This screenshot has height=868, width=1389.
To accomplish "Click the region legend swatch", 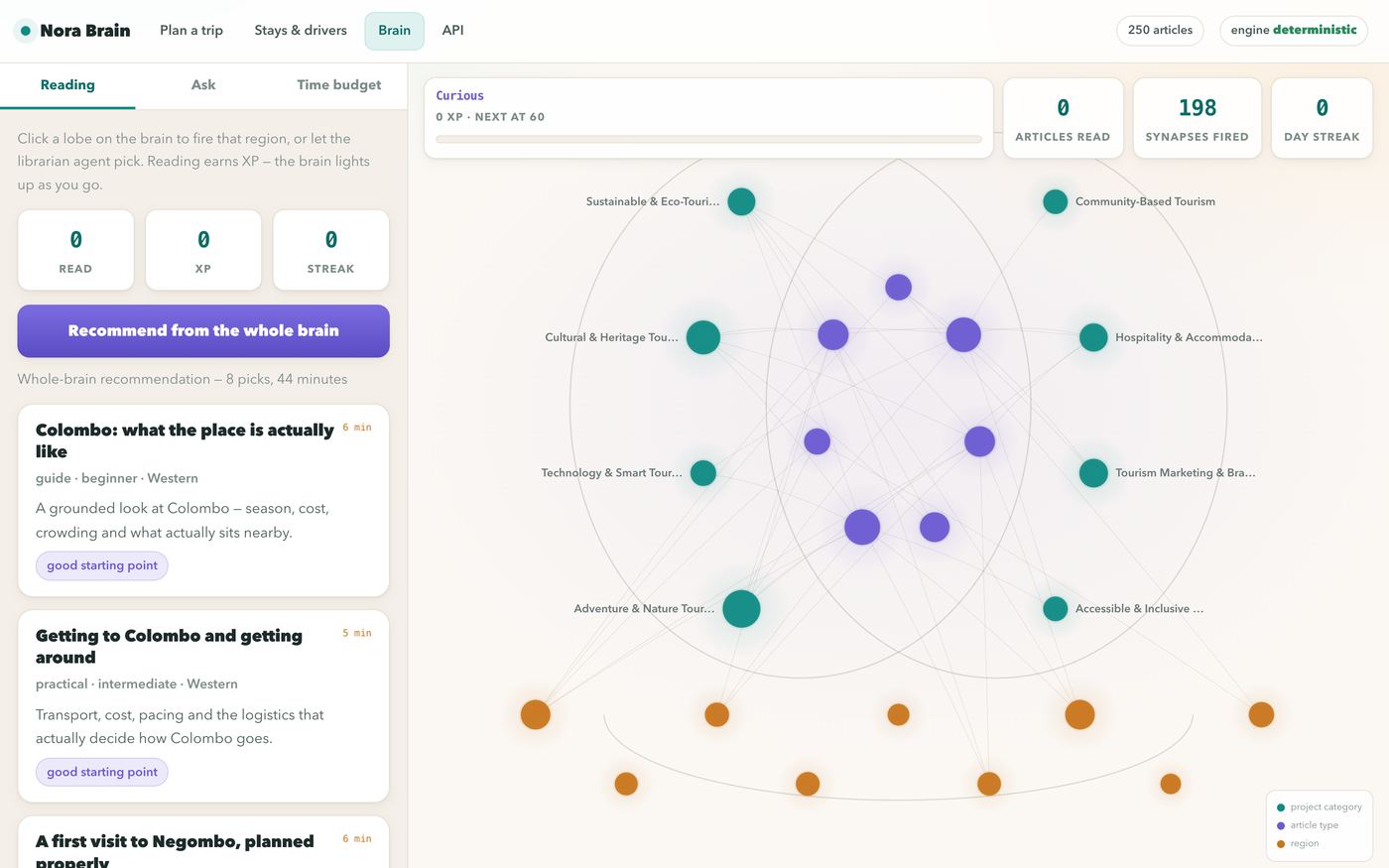I will click(1281, 844).
